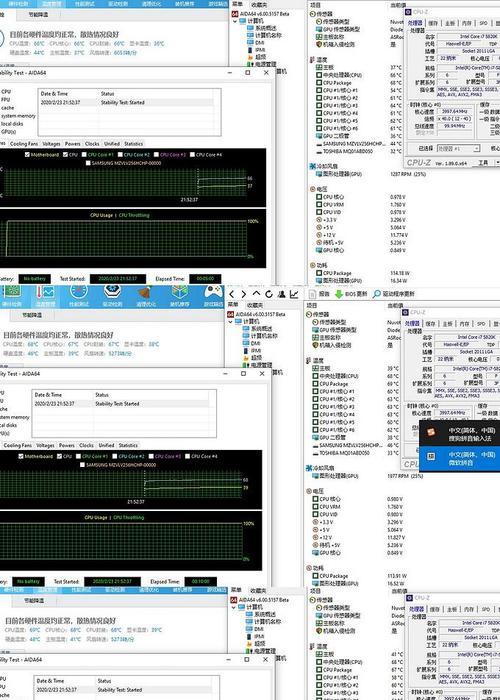Viewport: 500px width, 700px height.
Task: Open the 工具 button in CPU-Z
Action: [x=485, y=163]
